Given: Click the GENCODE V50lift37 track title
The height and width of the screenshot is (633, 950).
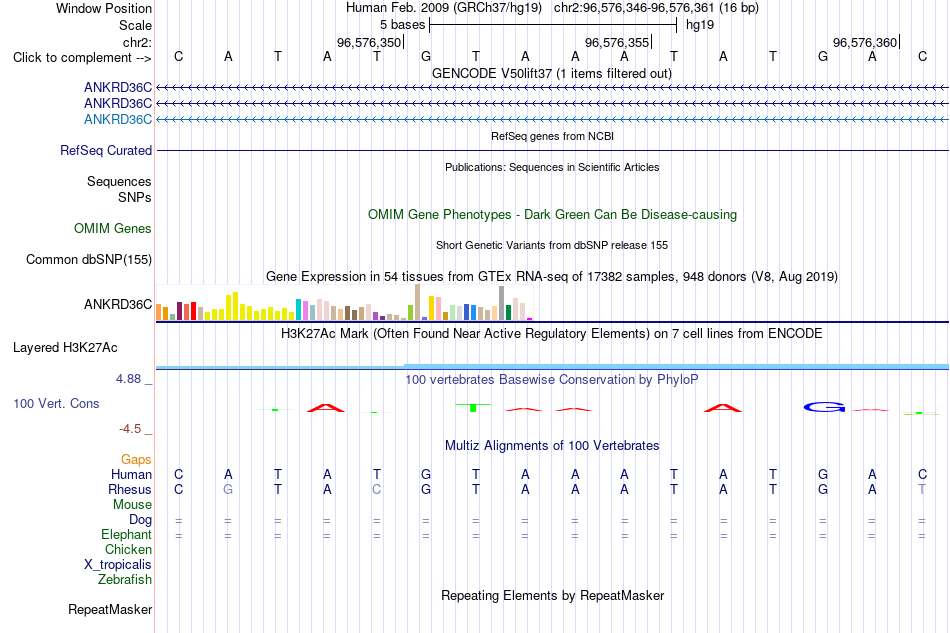Looking at the screenshot, I should click(x=552, y=73).
